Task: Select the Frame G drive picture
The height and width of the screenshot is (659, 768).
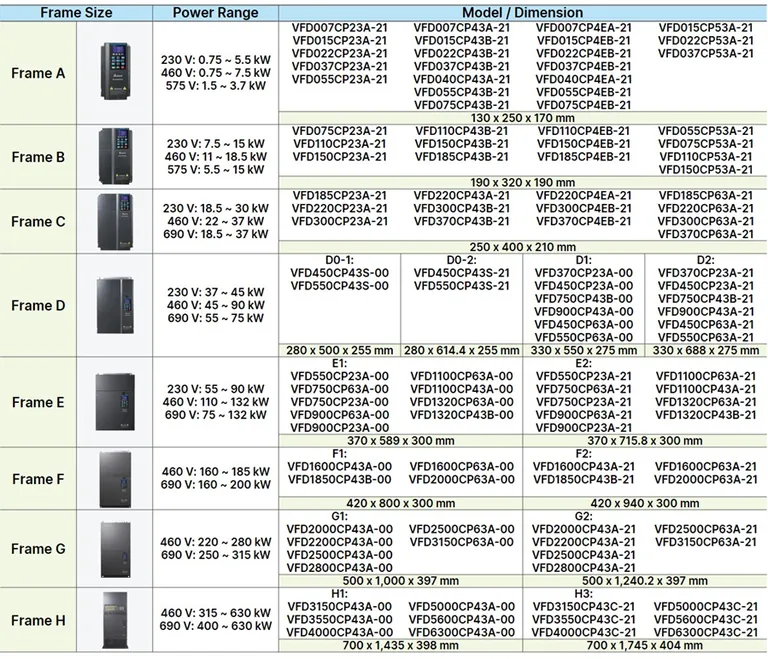Action: point(115,547)
